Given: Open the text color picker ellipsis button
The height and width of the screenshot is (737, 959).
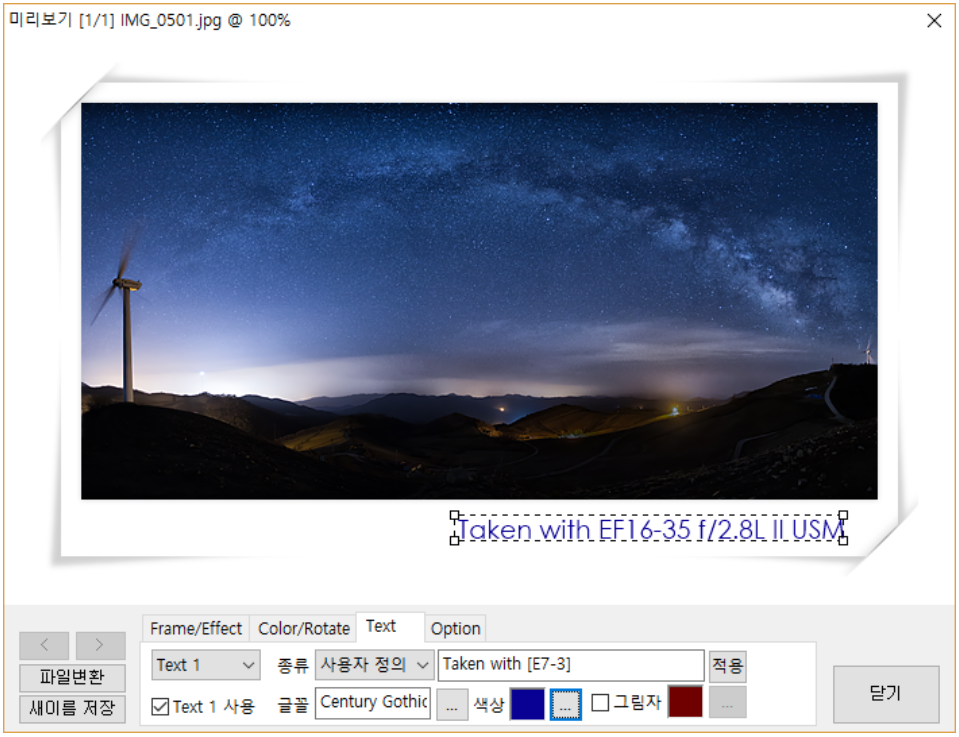Looking at the screenshot, I should click(565, 703).
